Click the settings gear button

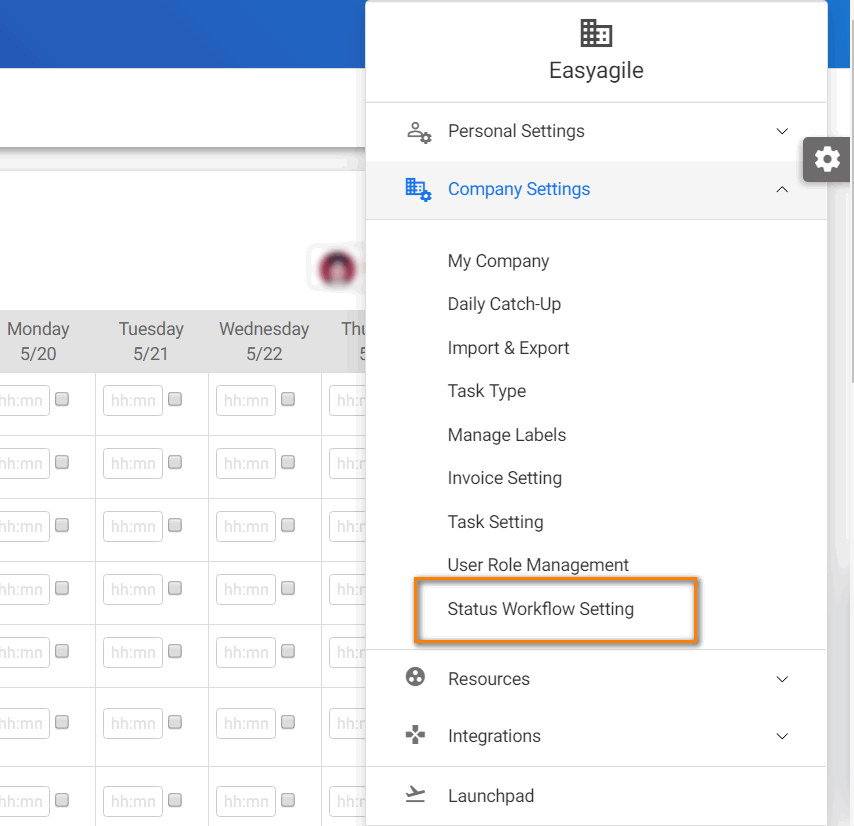click(827, 160)
